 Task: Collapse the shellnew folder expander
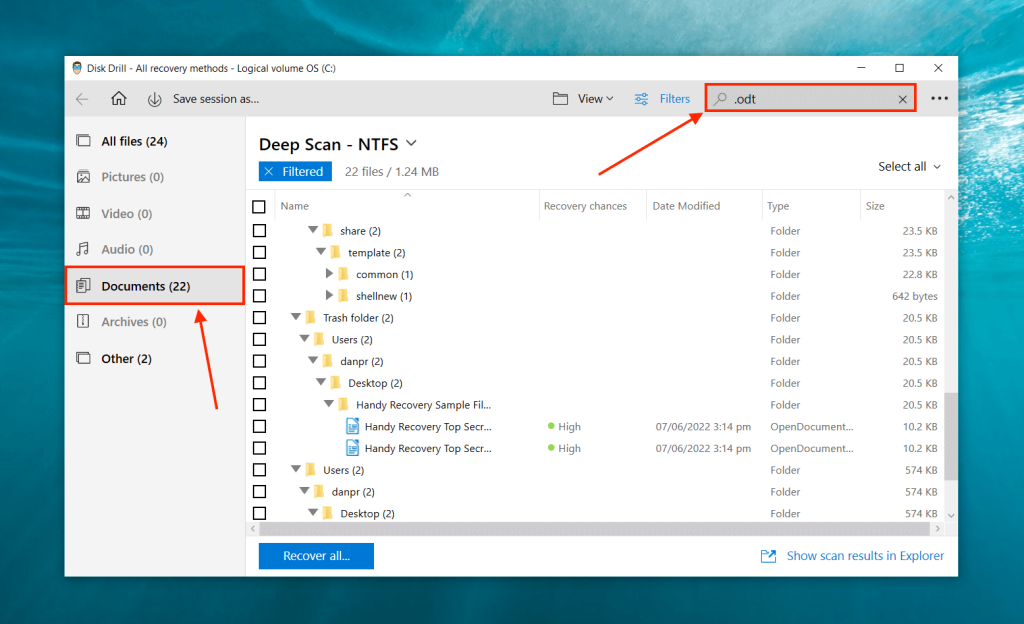click(x=331, y=295)
